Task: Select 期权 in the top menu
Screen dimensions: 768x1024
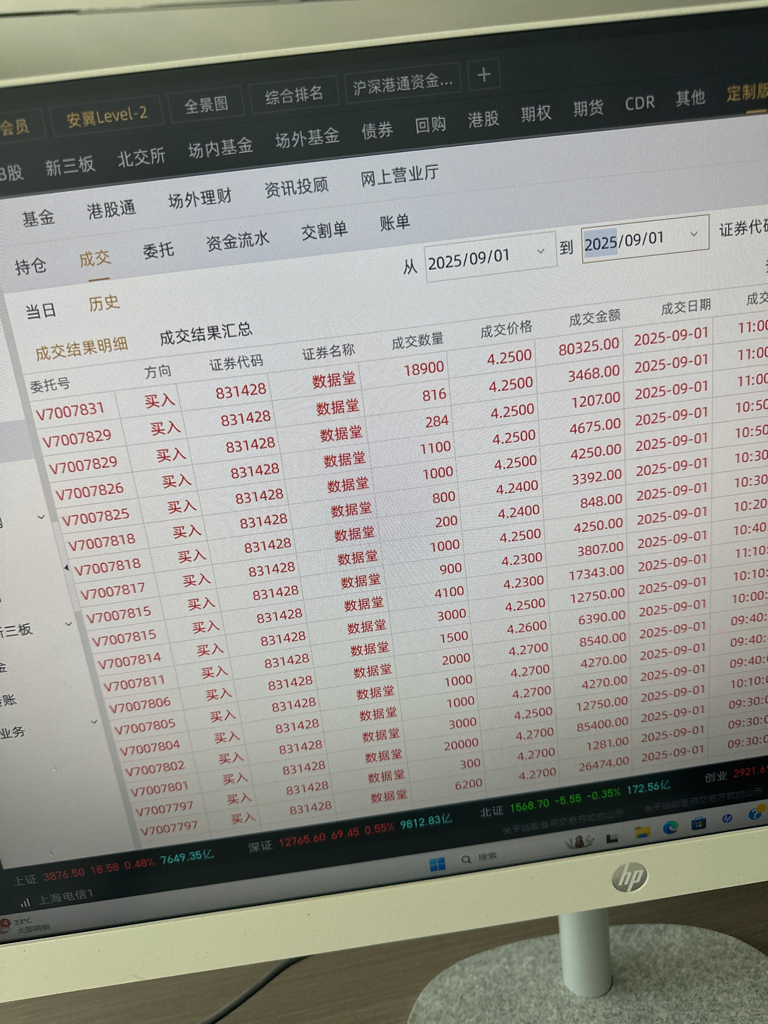Action: 536,114
